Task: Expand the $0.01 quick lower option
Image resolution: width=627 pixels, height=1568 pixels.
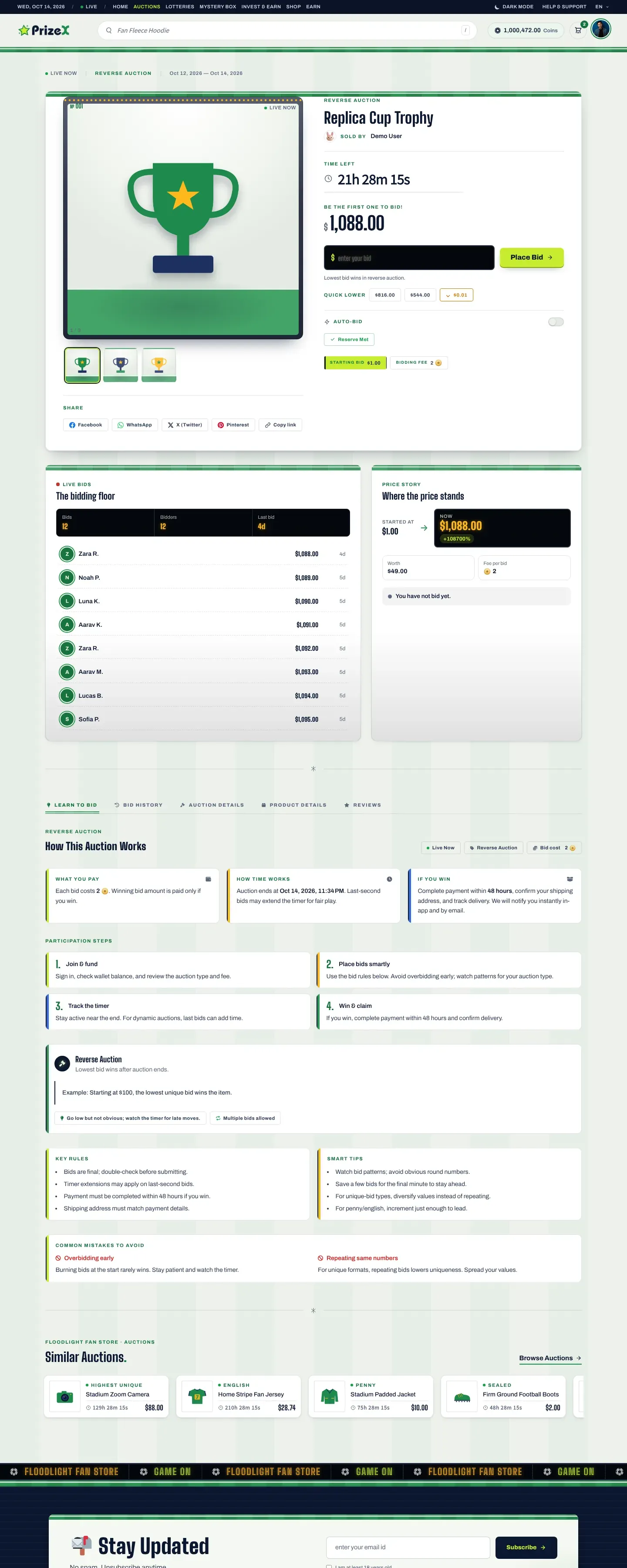Action: coord(457,295)
